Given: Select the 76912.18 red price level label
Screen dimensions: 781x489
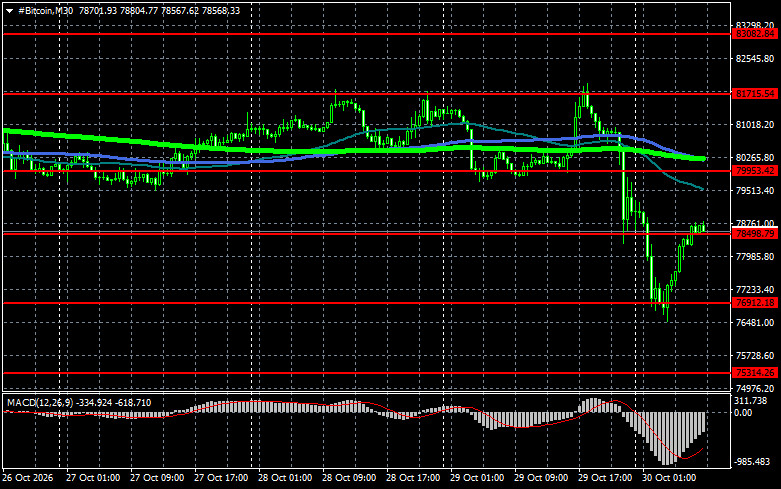Looking at the screenshot, I should point(755,303).
